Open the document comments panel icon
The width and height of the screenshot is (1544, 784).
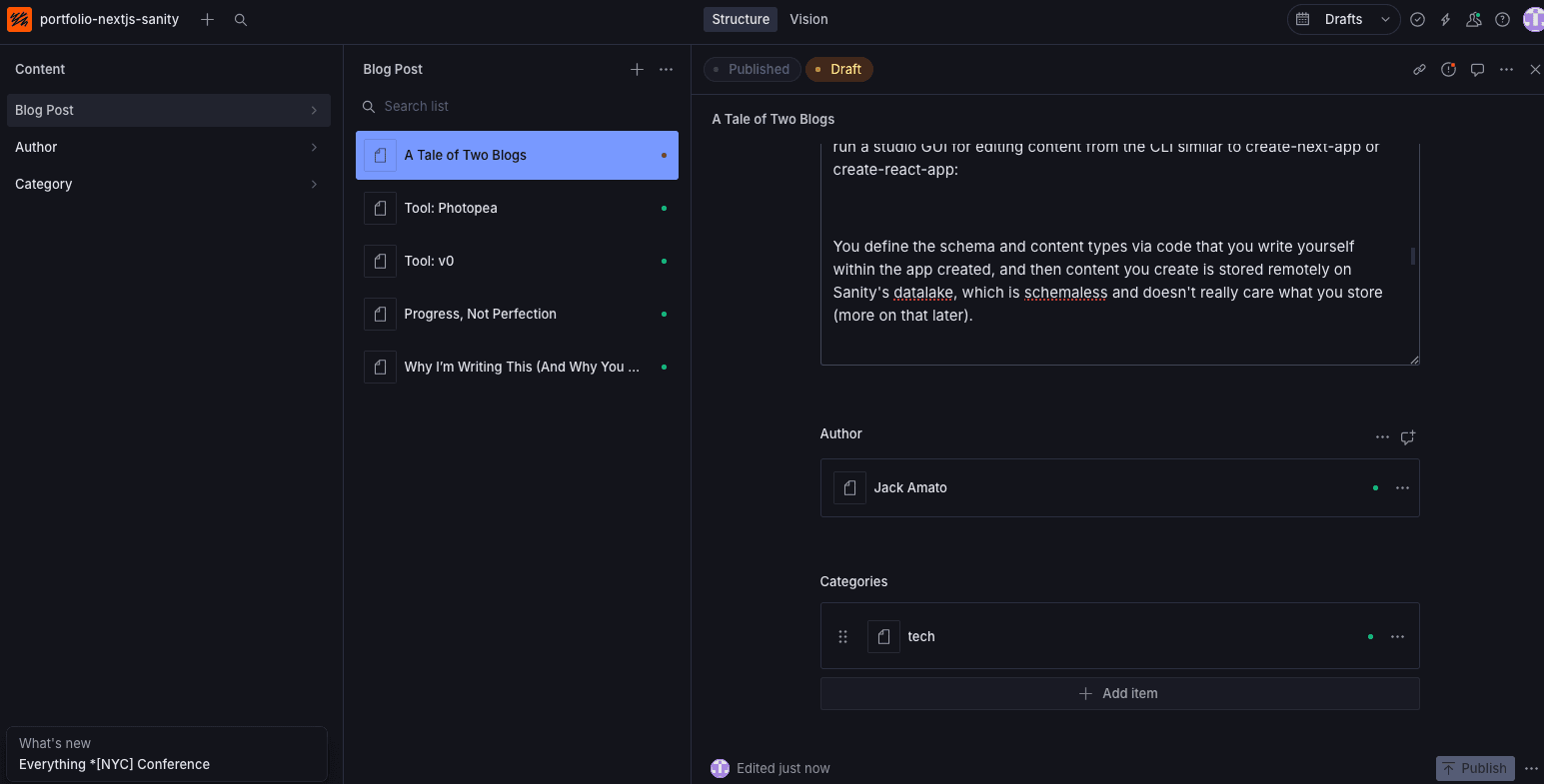click(1477, 70)
